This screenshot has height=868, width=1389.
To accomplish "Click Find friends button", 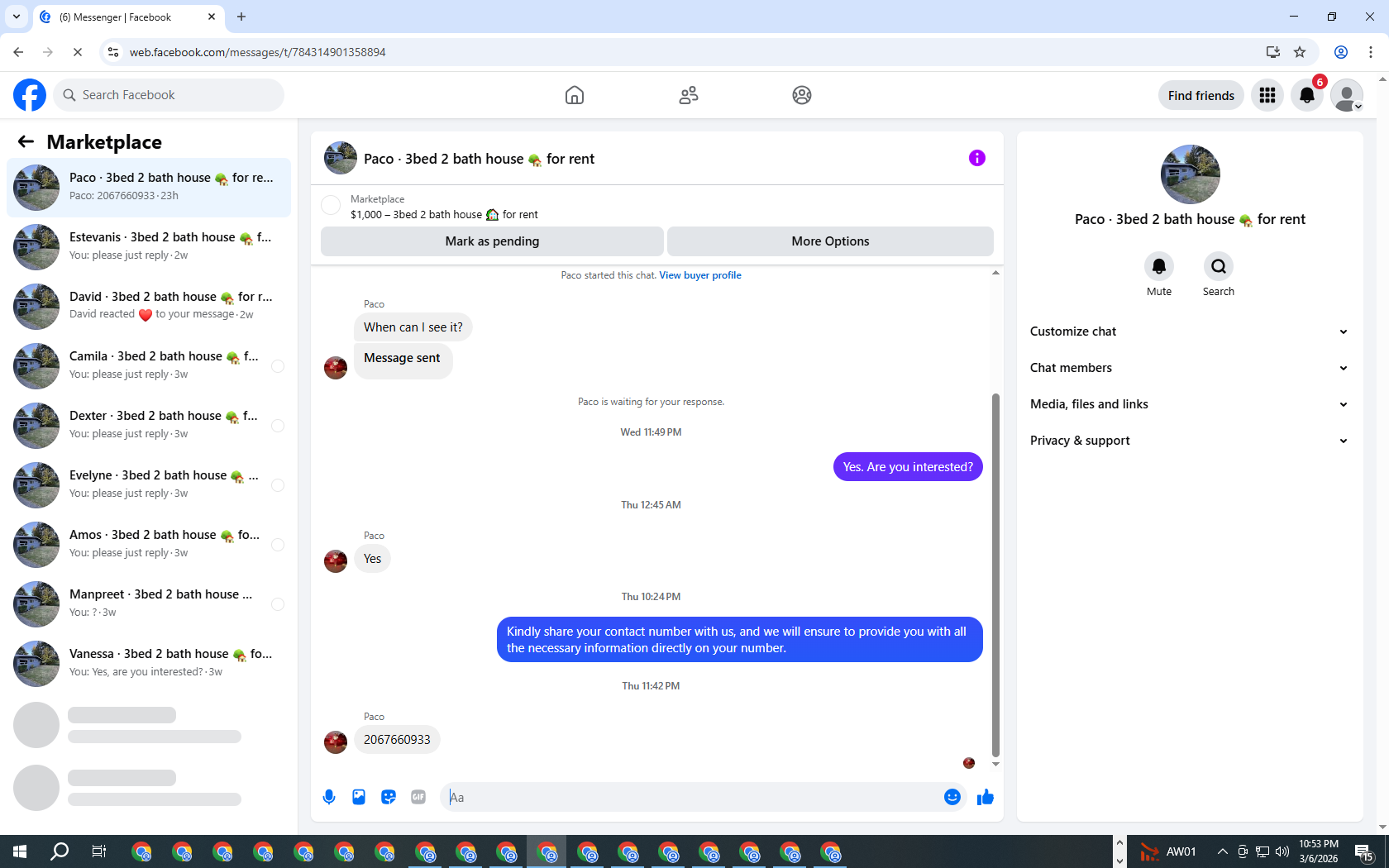I will (x=1200, y=95).
